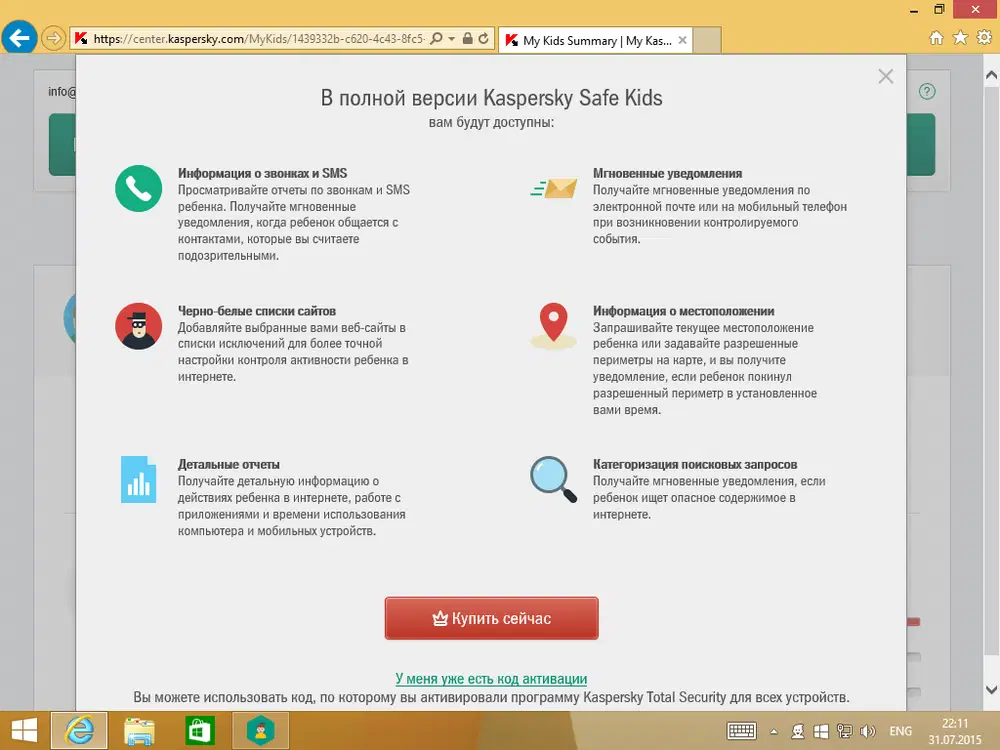Click the magnifying glass search categorization icon
The image size is (1000, 750).
click(554, 480)
